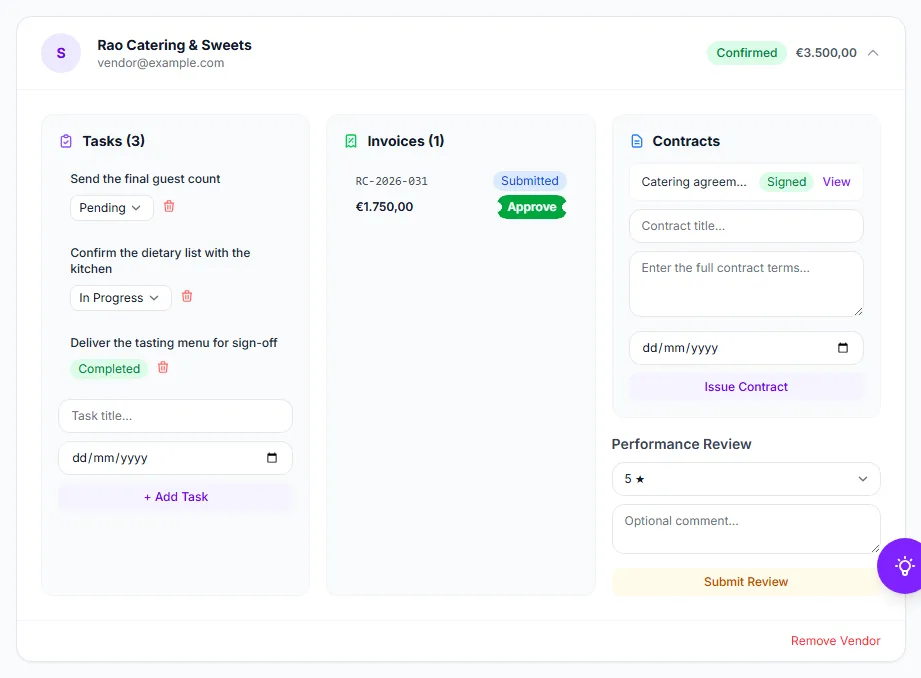Viewport: 921px width, 678px height.
Task: Focus the Contract title input field
Action: pos(746,226)
